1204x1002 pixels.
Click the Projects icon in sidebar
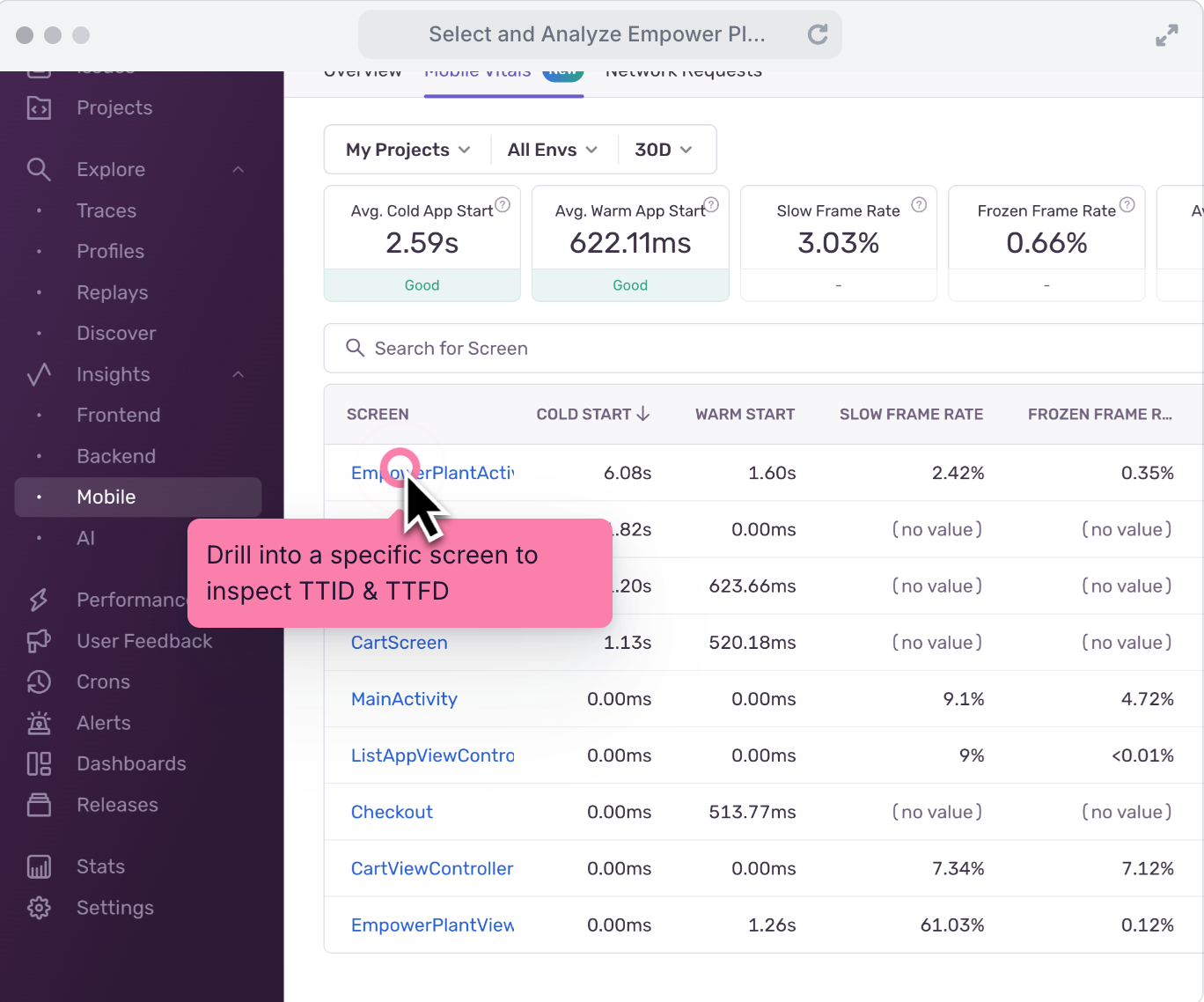click(x=39, y=107)
